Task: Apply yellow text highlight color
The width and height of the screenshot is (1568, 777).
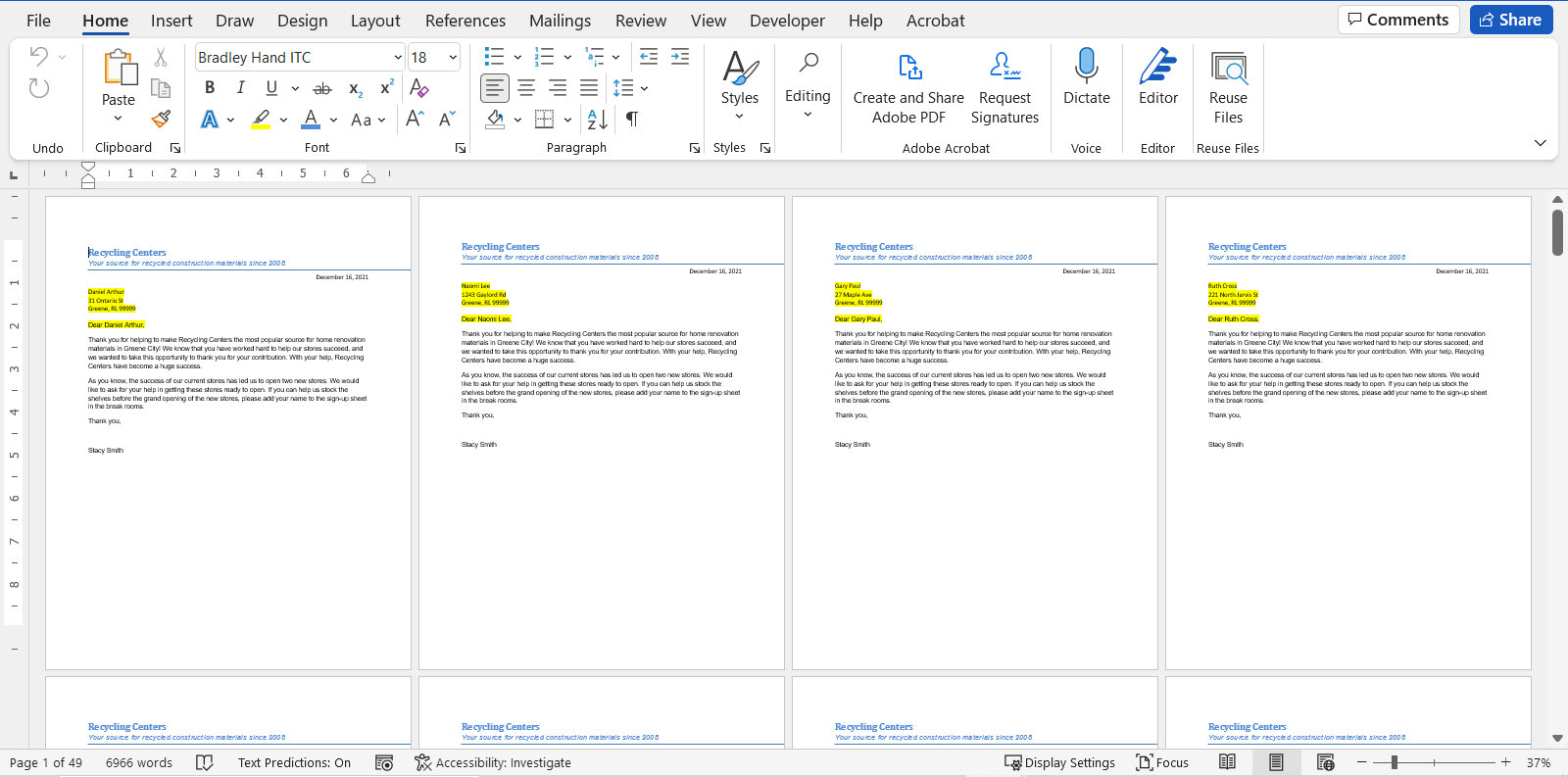Action: [261, 119]
